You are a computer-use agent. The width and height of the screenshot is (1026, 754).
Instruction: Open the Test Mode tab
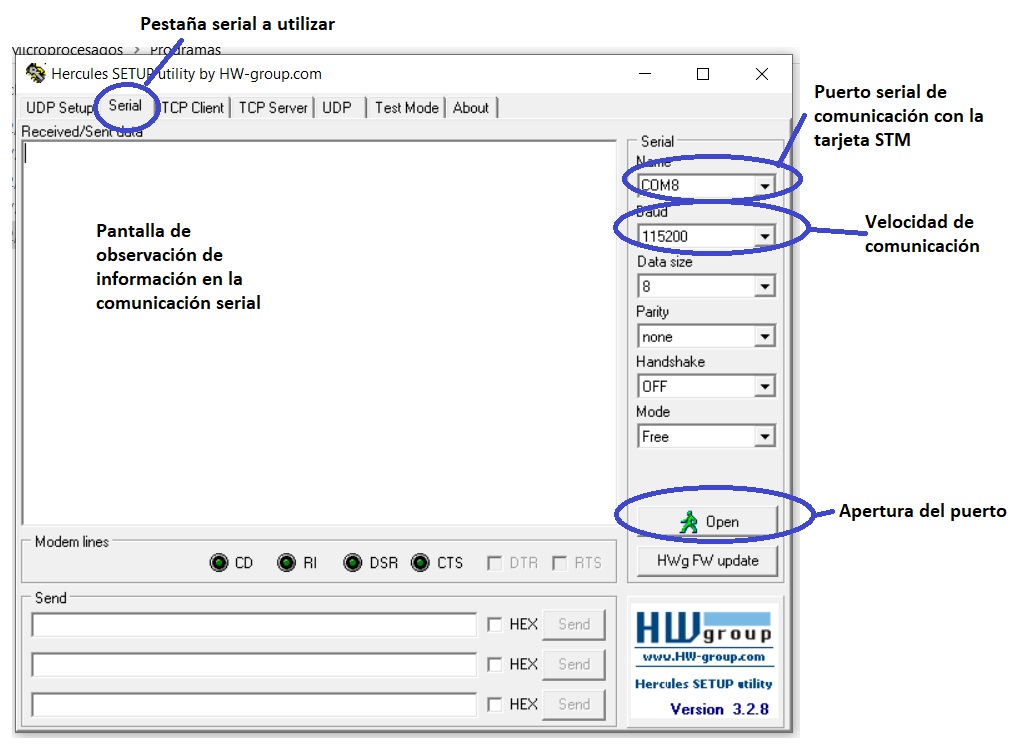point(406,108)
